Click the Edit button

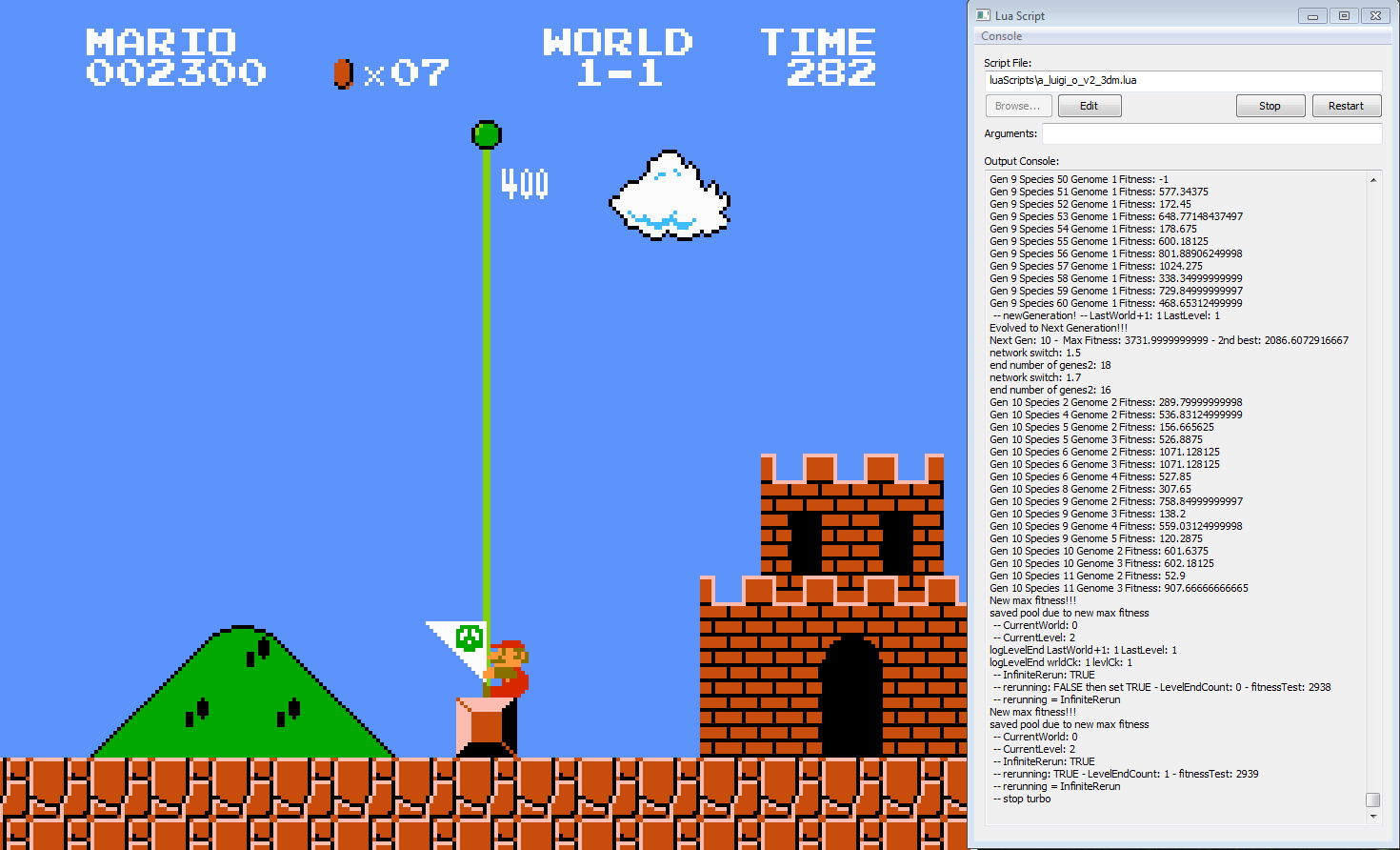1089,106
